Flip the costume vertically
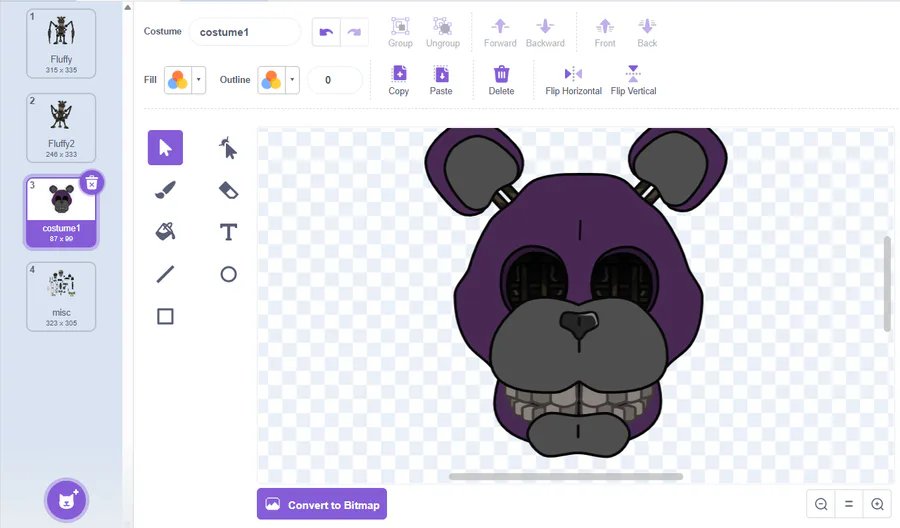Screen dimensions: 900x528 [633, 80]
